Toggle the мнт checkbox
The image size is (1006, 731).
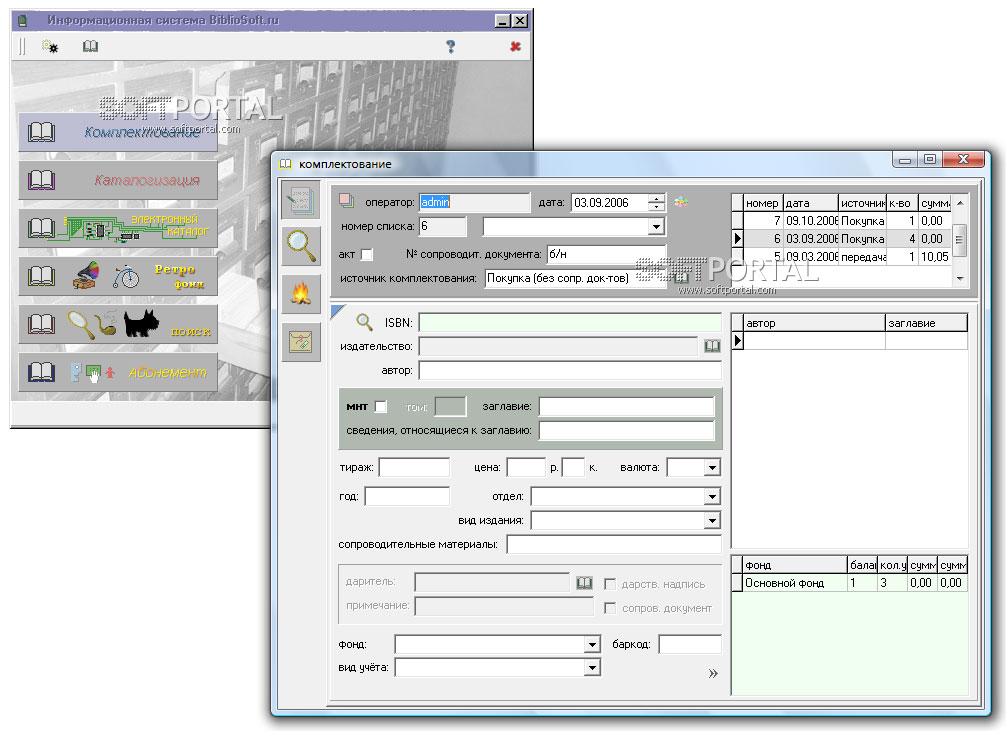[380, 406]
